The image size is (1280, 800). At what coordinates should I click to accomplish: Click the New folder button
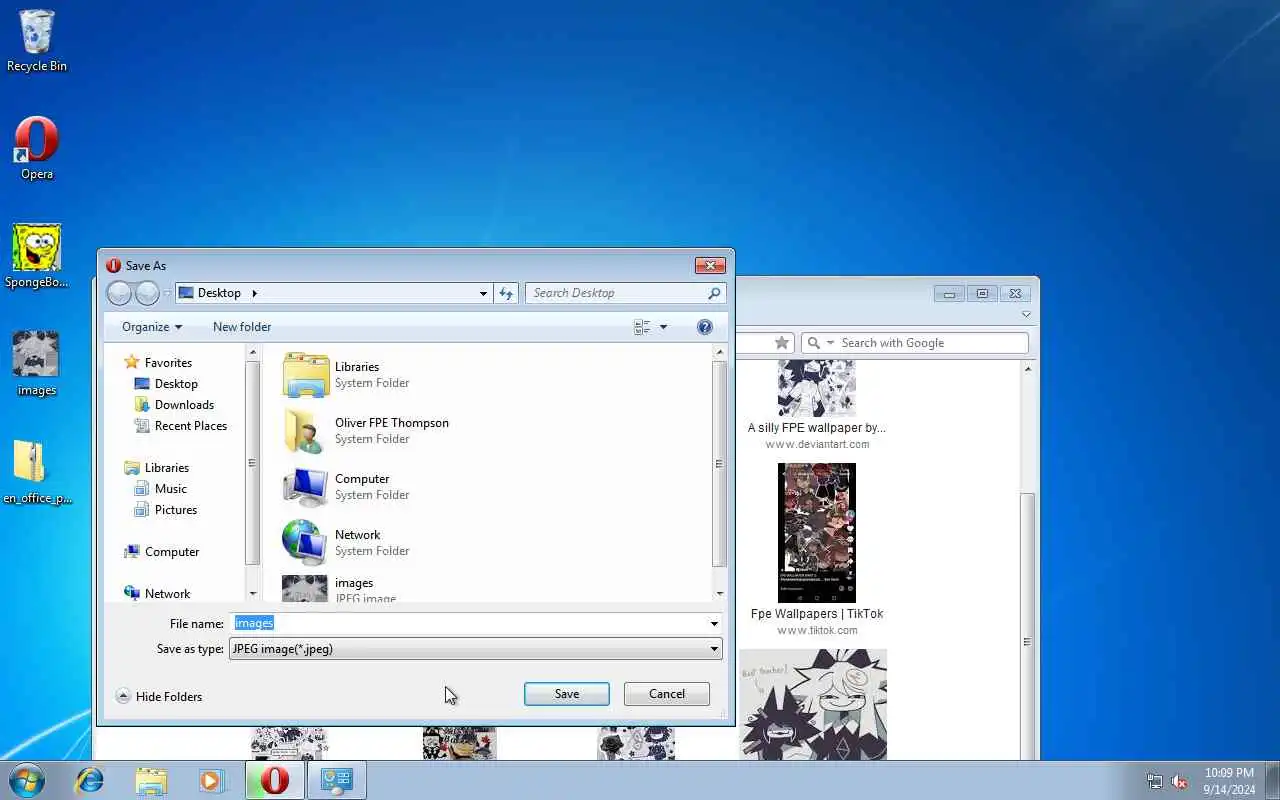(x=242, y=327)
